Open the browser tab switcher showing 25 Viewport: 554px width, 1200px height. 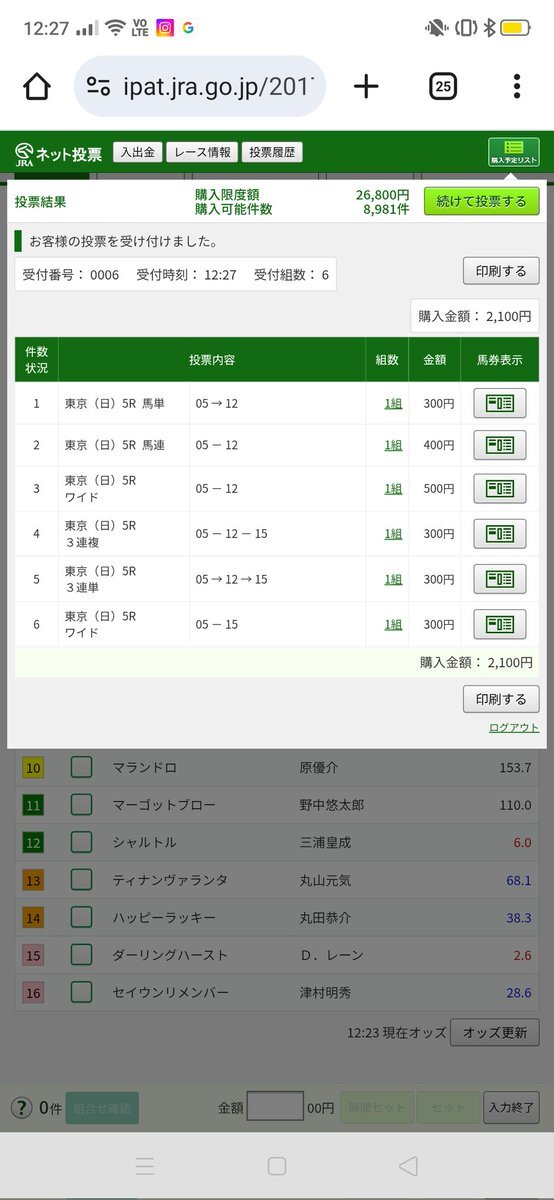coord(443,87)
